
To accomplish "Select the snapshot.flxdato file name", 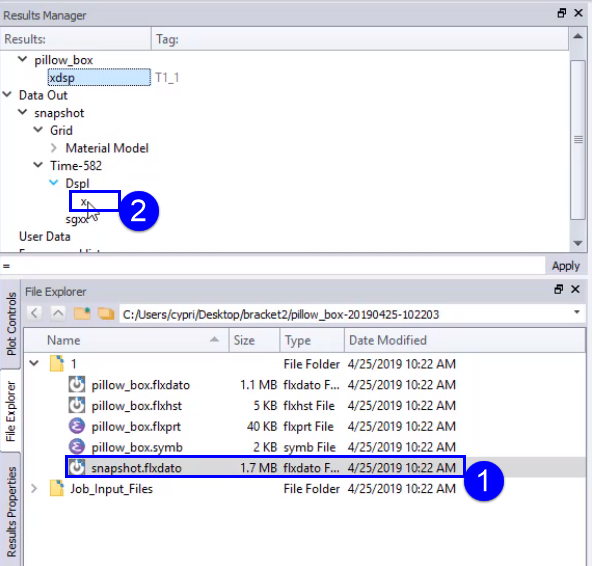I will point(136,468).
